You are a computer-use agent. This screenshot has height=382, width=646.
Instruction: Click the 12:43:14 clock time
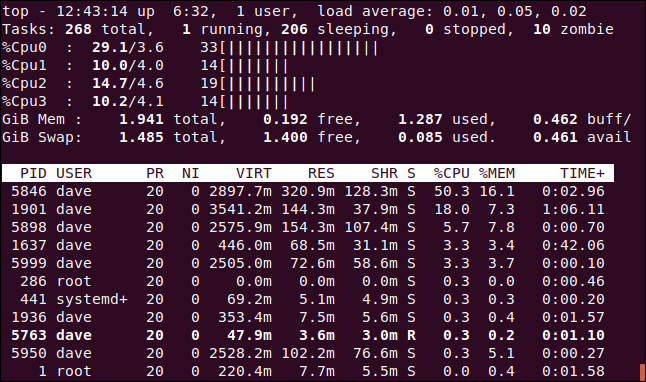[92, 12]
